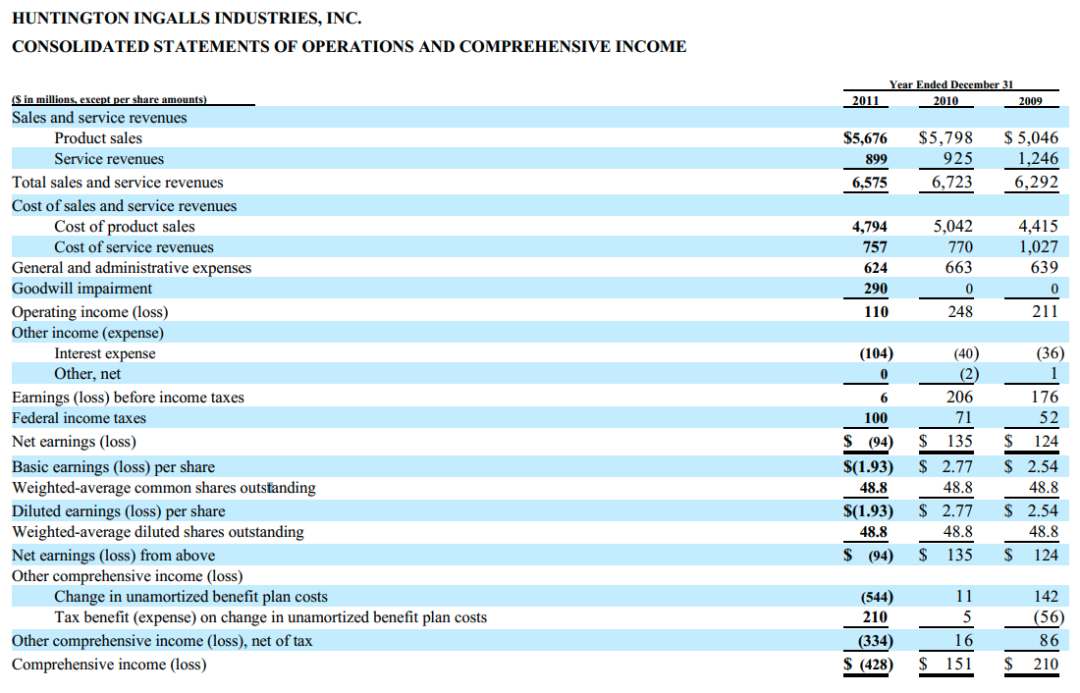Click the "Interest expense" row label
The height and width of the screenshot is (693, 1080).
tap(105, 353)
